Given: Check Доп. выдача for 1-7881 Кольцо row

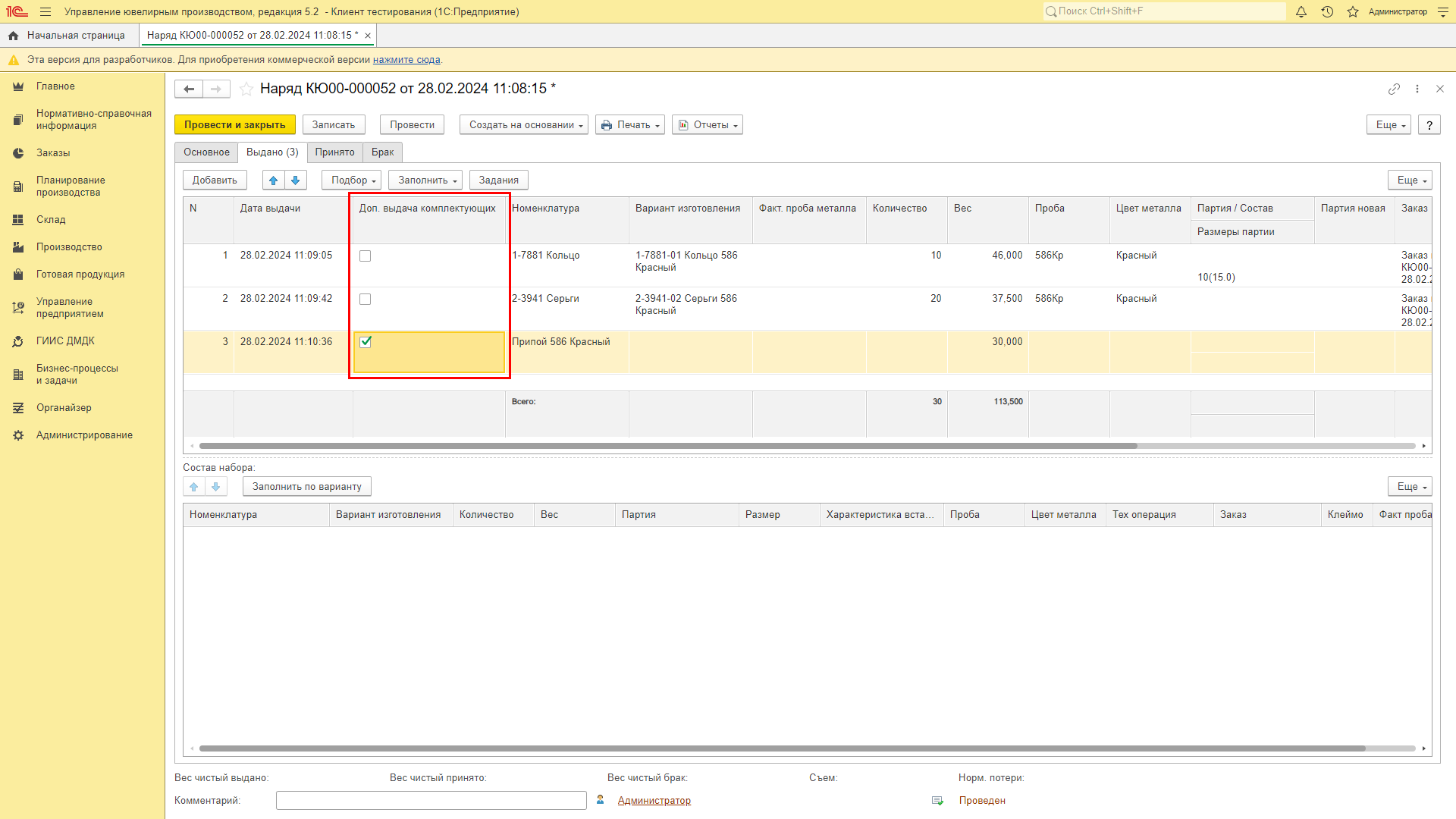Looking at the screenshot, I should point(366,256).
